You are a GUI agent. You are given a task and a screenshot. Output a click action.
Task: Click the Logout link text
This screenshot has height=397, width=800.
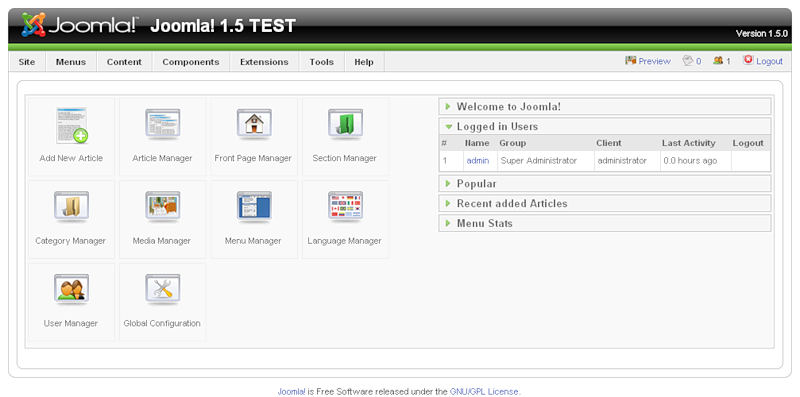click(769, 61)
